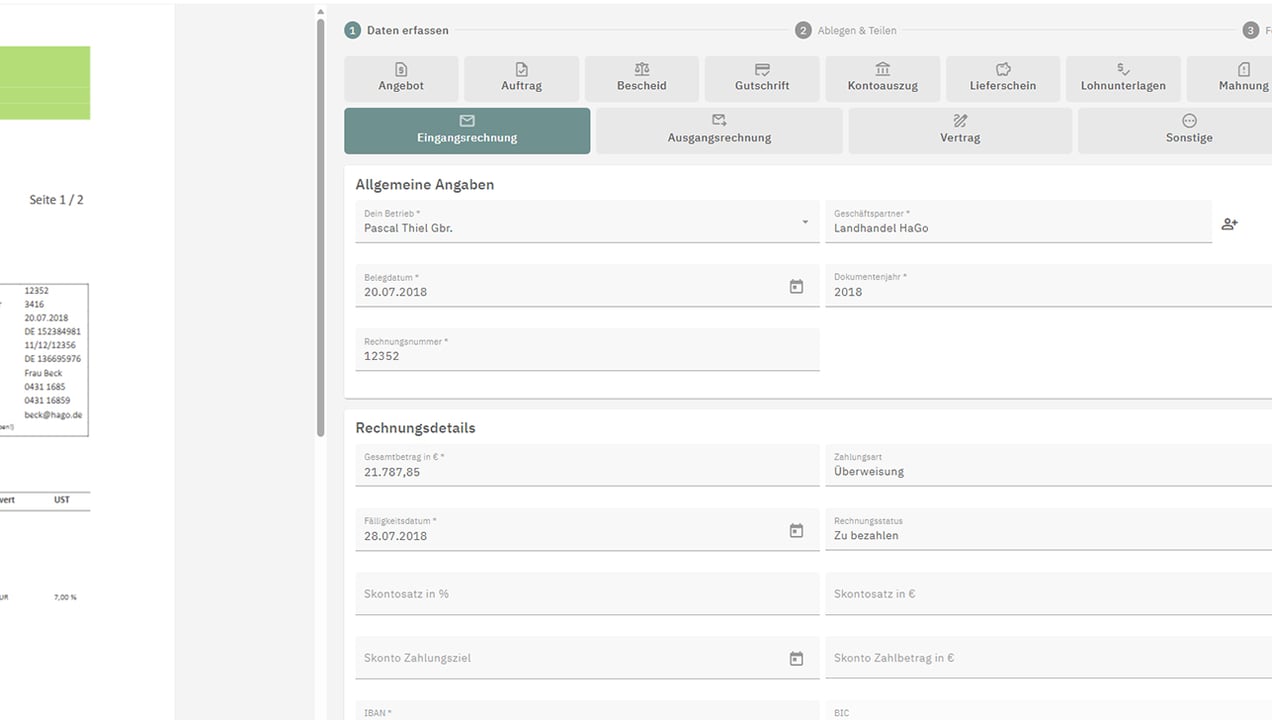Switch to Ausgangsrechnung document type
Viewport: 1272px width, 720px height.
click(719, 131)
